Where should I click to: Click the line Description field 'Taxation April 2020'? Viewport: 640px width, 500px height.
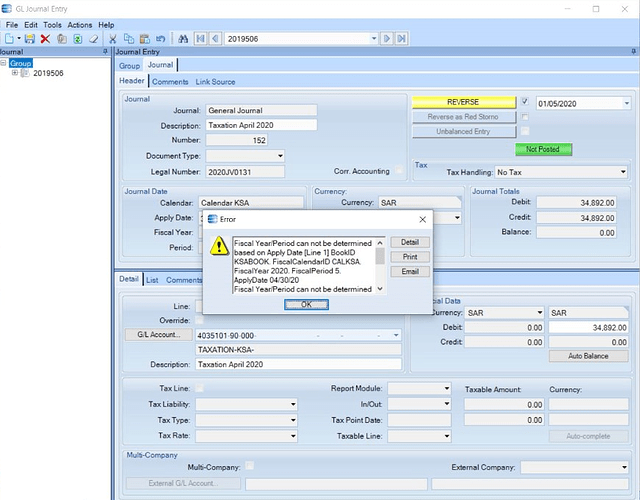298,364
